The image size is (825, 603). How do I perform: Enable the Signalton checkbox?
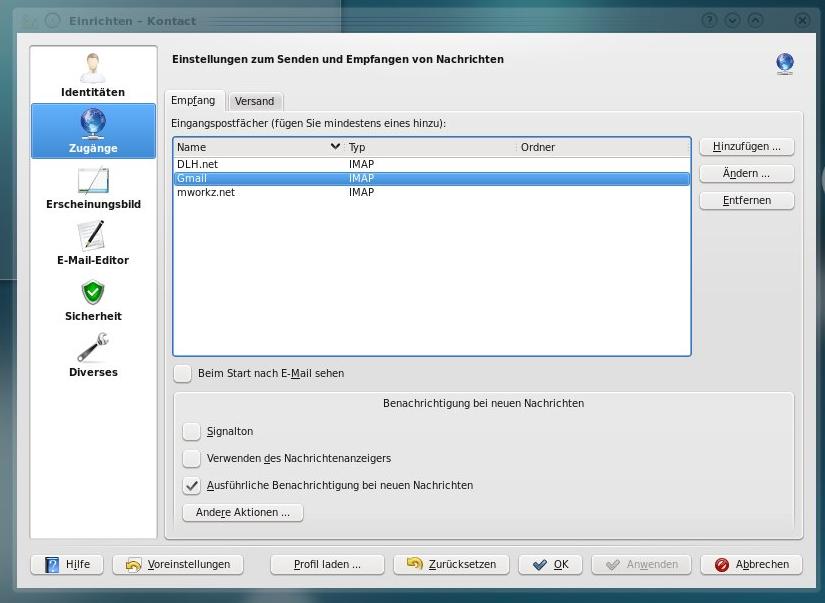coord(192,432)
